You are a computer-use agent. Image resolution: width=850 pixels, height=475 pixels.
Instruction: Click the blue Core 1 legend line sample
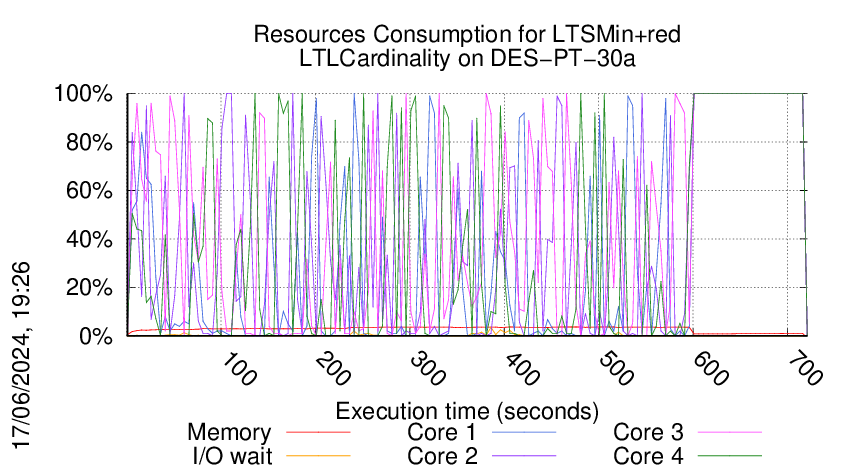pyautogui.click(x=524, y=432)
